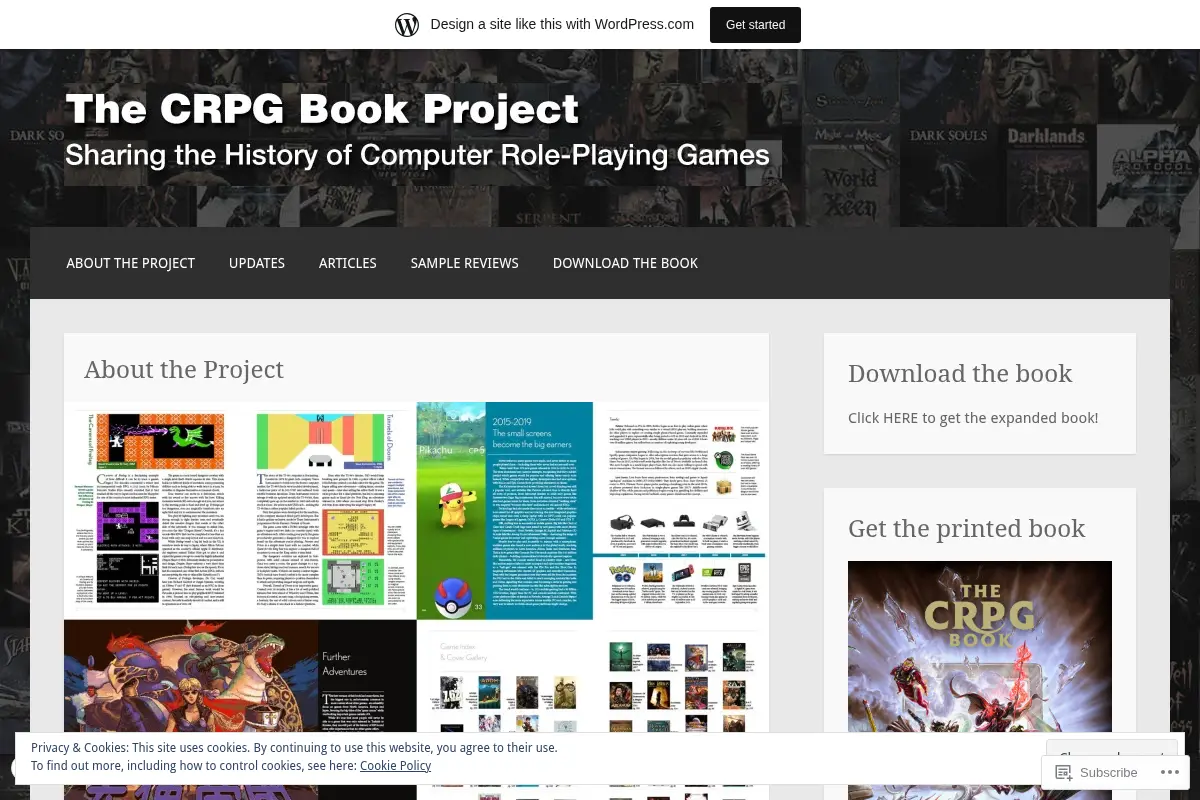Open the Download the Book menu item
This screenshot has width=1200, height=800.
(x=625, y=263)
